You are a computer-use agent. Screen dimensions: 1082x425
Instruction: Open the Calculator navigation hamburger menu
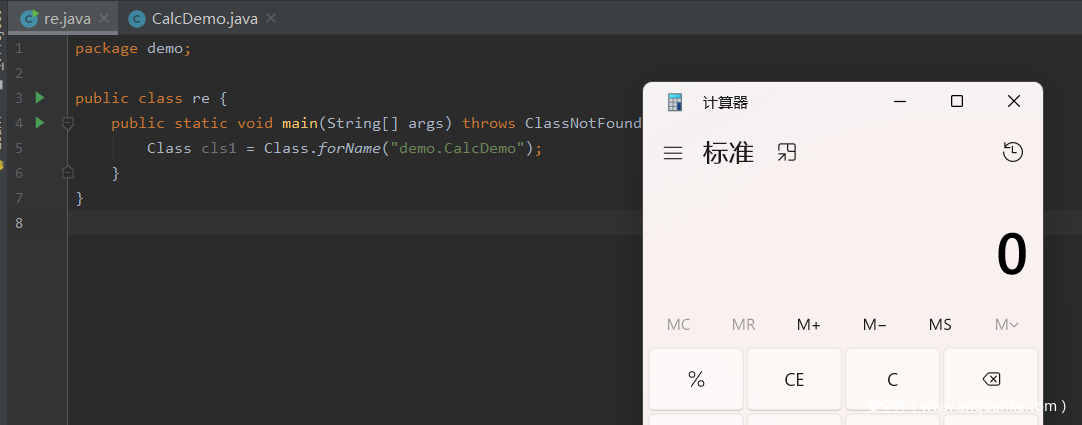click(673, 153)
